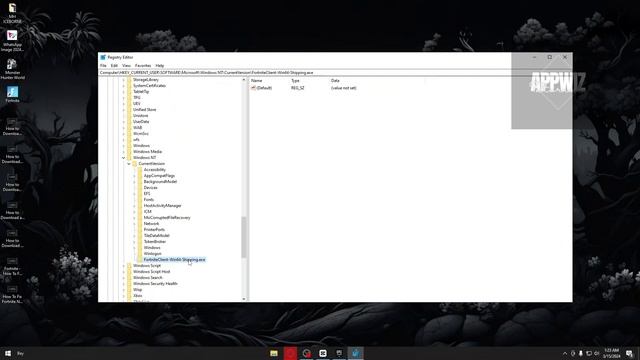
Task: Click the Registry Editor taskbar icon
Action: (356, 353)
